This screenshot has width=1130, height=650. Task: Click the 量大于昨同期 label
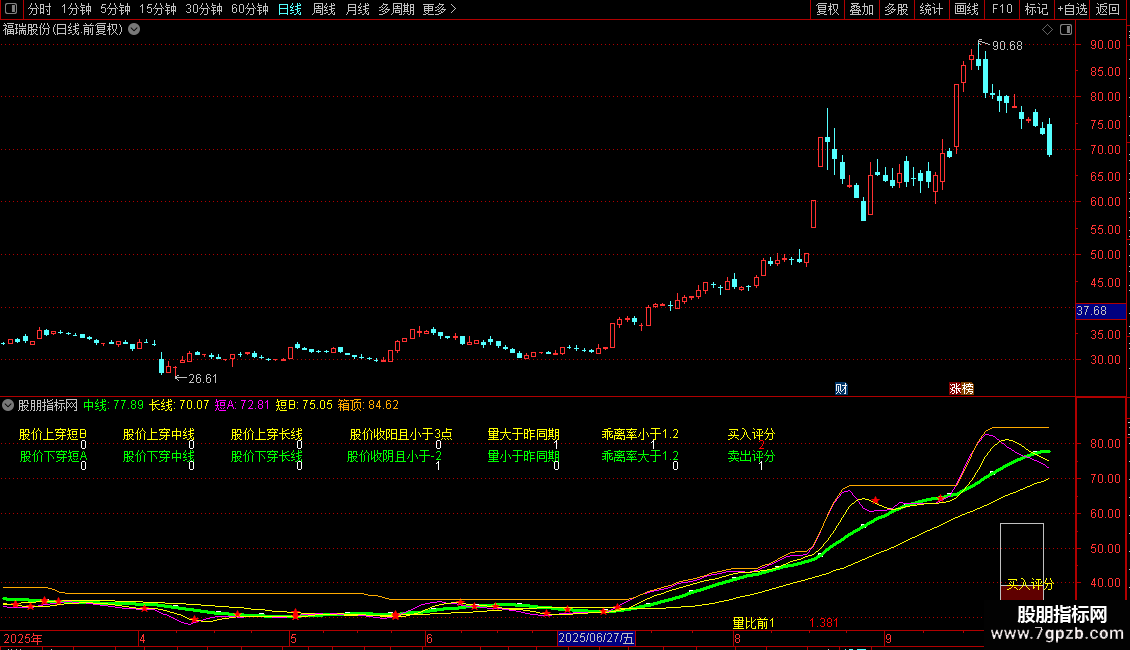[x=524, y=435]
